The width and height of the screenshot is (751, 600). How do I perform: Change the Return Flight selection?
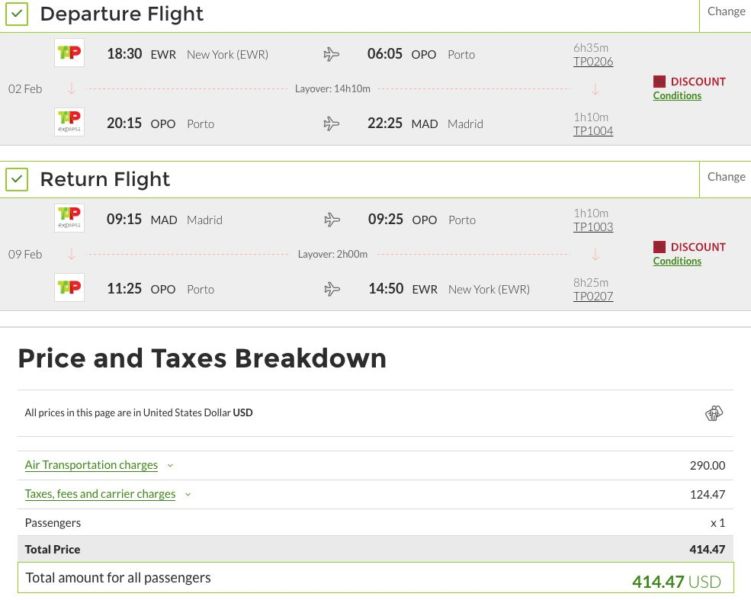tap(726, 177)
